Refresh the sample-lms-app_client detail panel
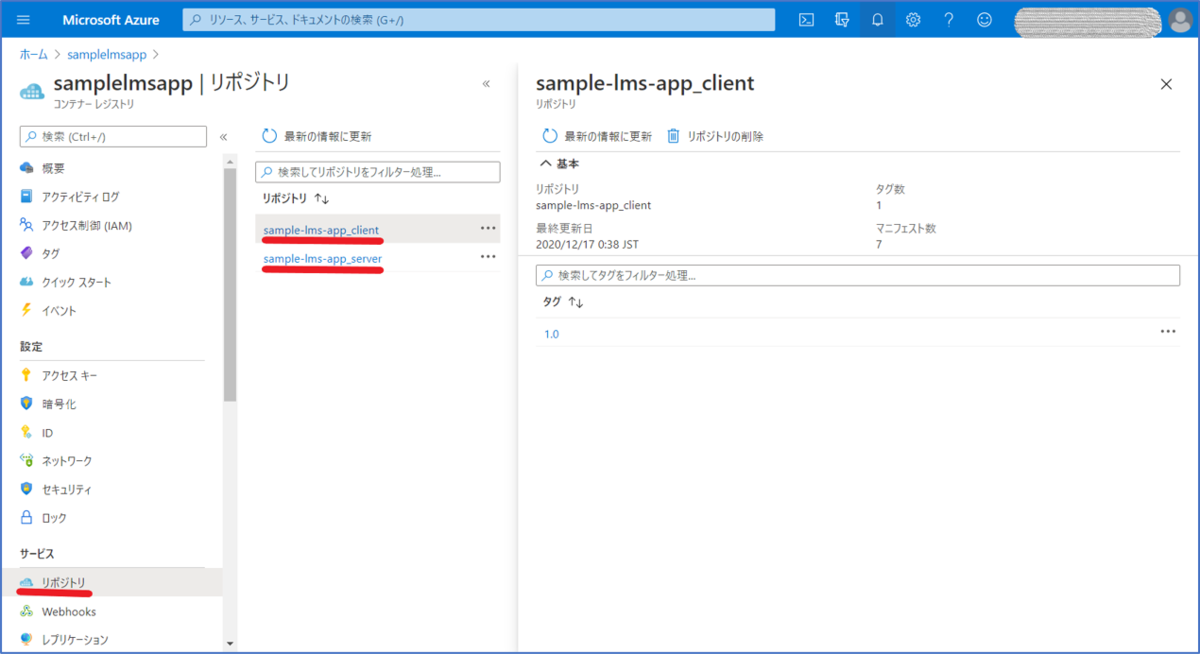 [597, 136]
